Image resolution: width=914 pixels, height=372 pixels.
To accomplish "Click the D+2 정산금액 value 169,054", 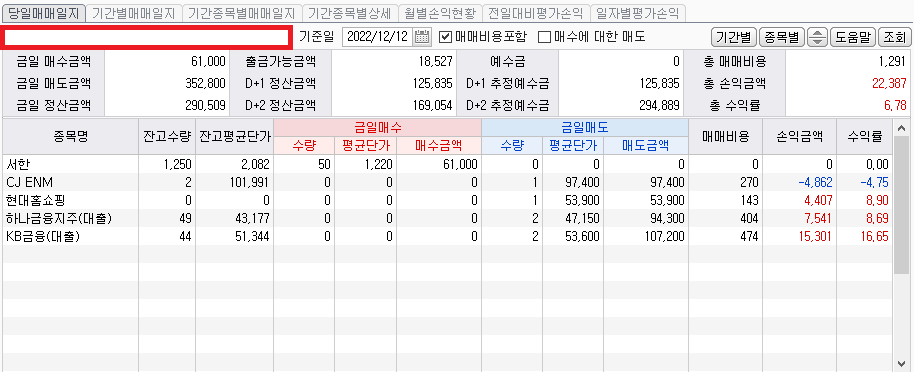I will coord(432,106).
